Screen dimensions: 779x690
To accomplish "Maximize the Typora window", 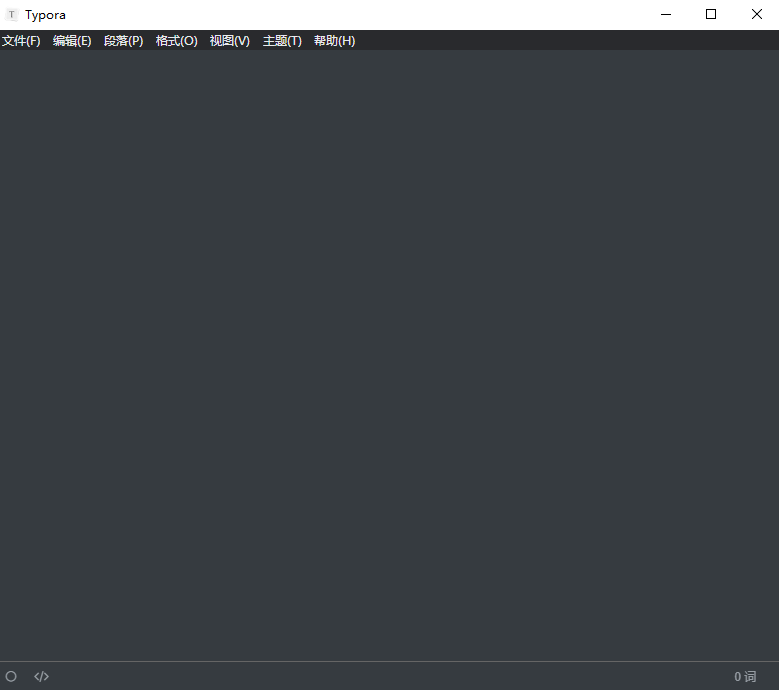I will (711, 14).
